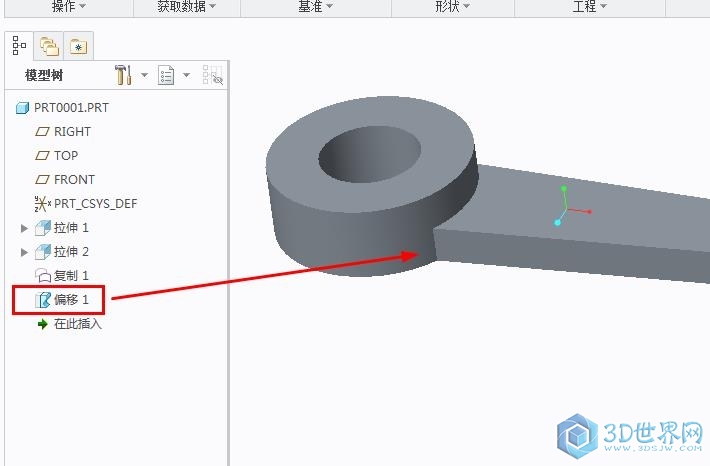Click the FRONT plane icon

coord(42,180)
